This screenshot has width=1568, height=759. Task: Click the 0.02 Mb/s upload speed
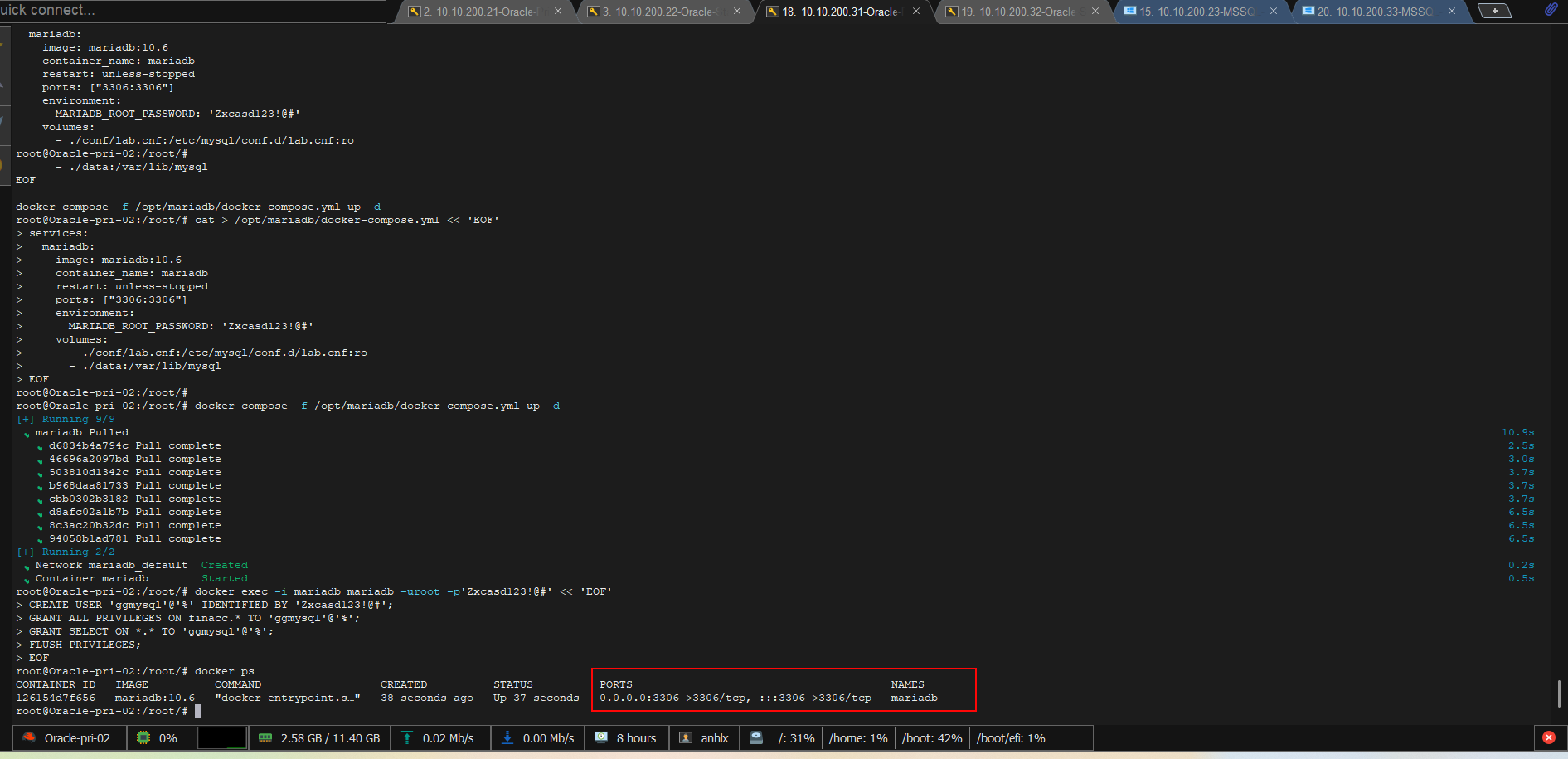[x=449, y=738]
